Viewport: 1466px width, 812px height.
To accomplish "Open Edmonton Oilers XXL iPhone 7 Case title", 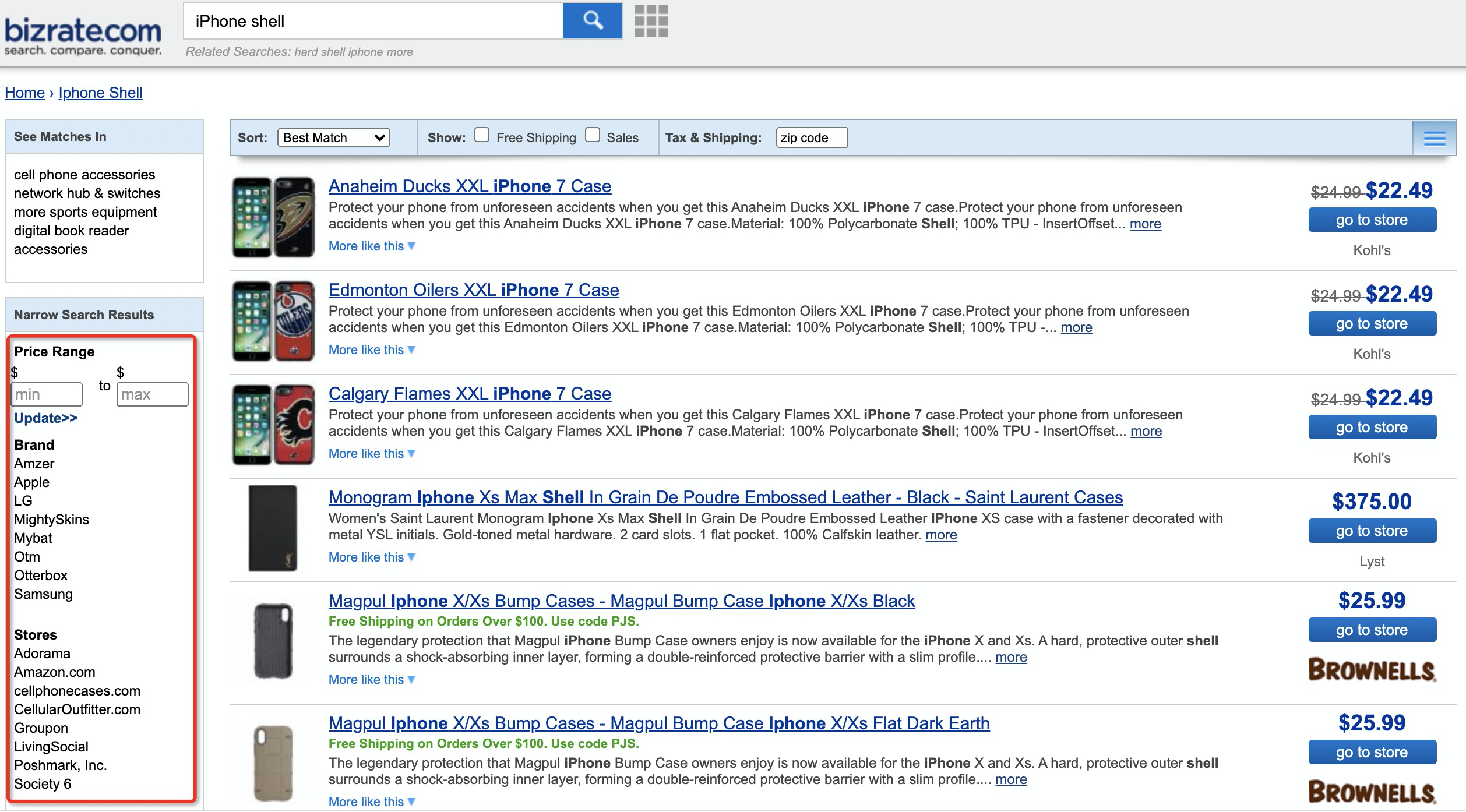I will (474, 290).
